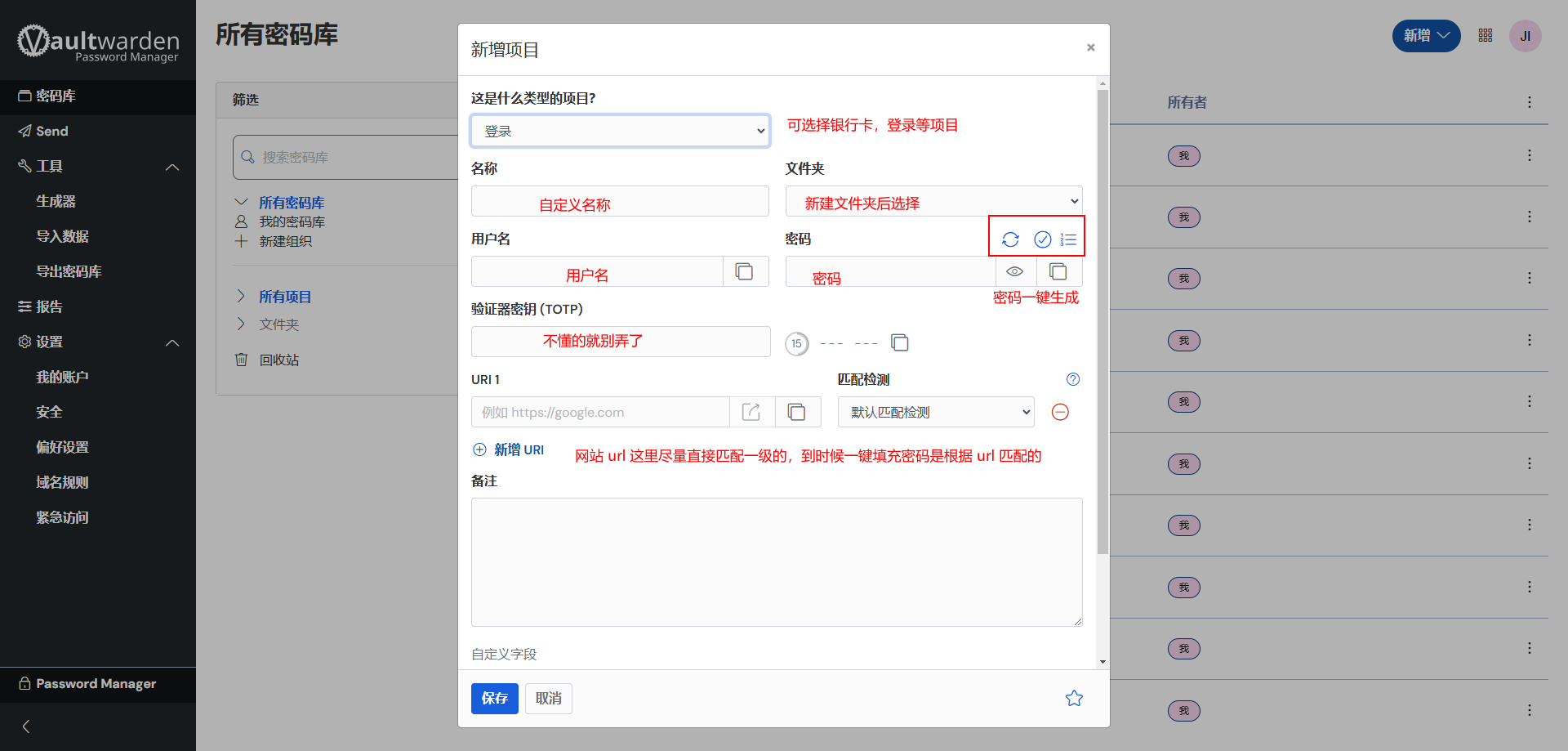
Task: Select 我的密码库 filter
Action: (x=292, y=222)
